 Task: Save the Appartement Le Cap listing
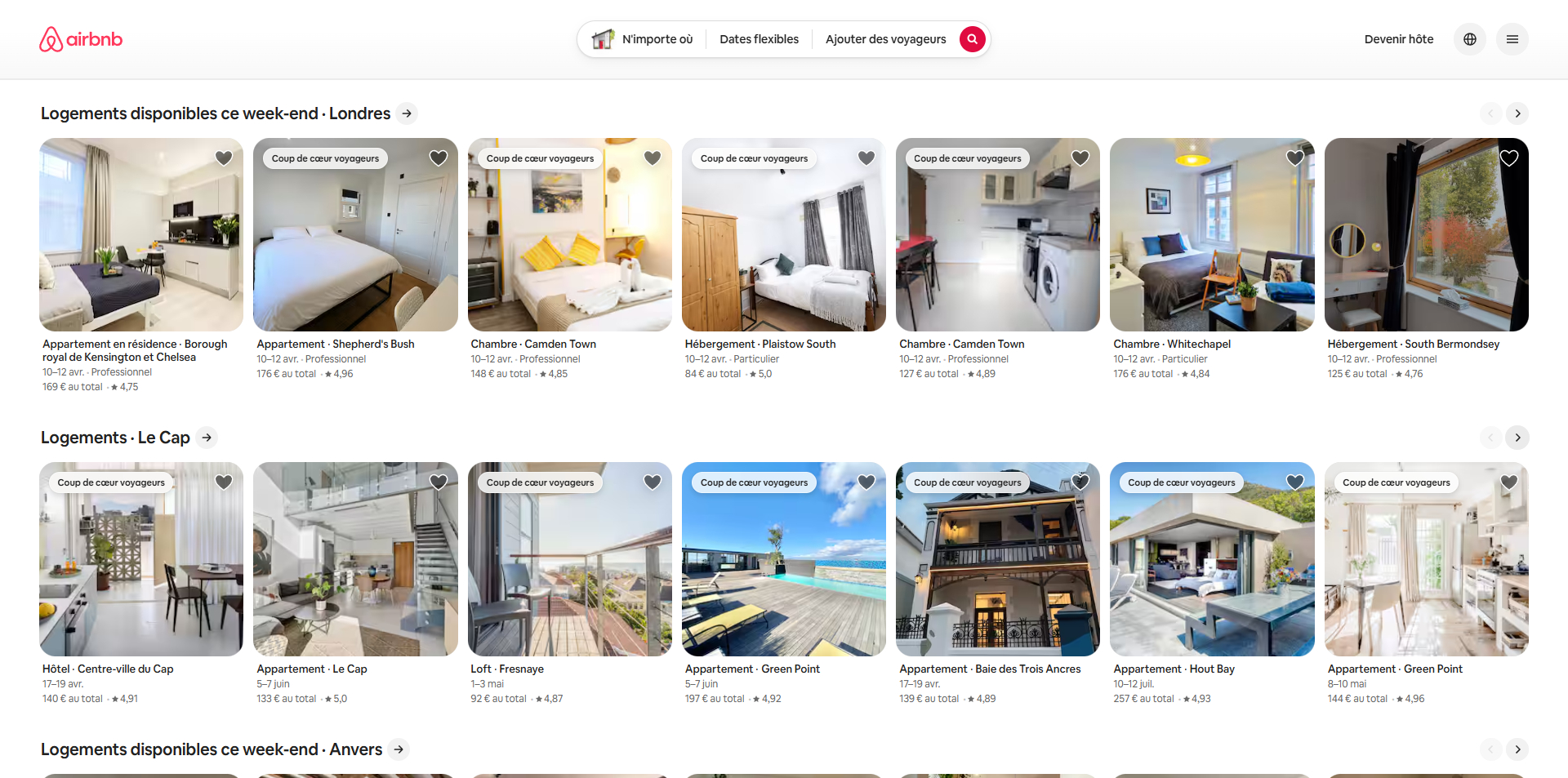[x=439, y=482]
